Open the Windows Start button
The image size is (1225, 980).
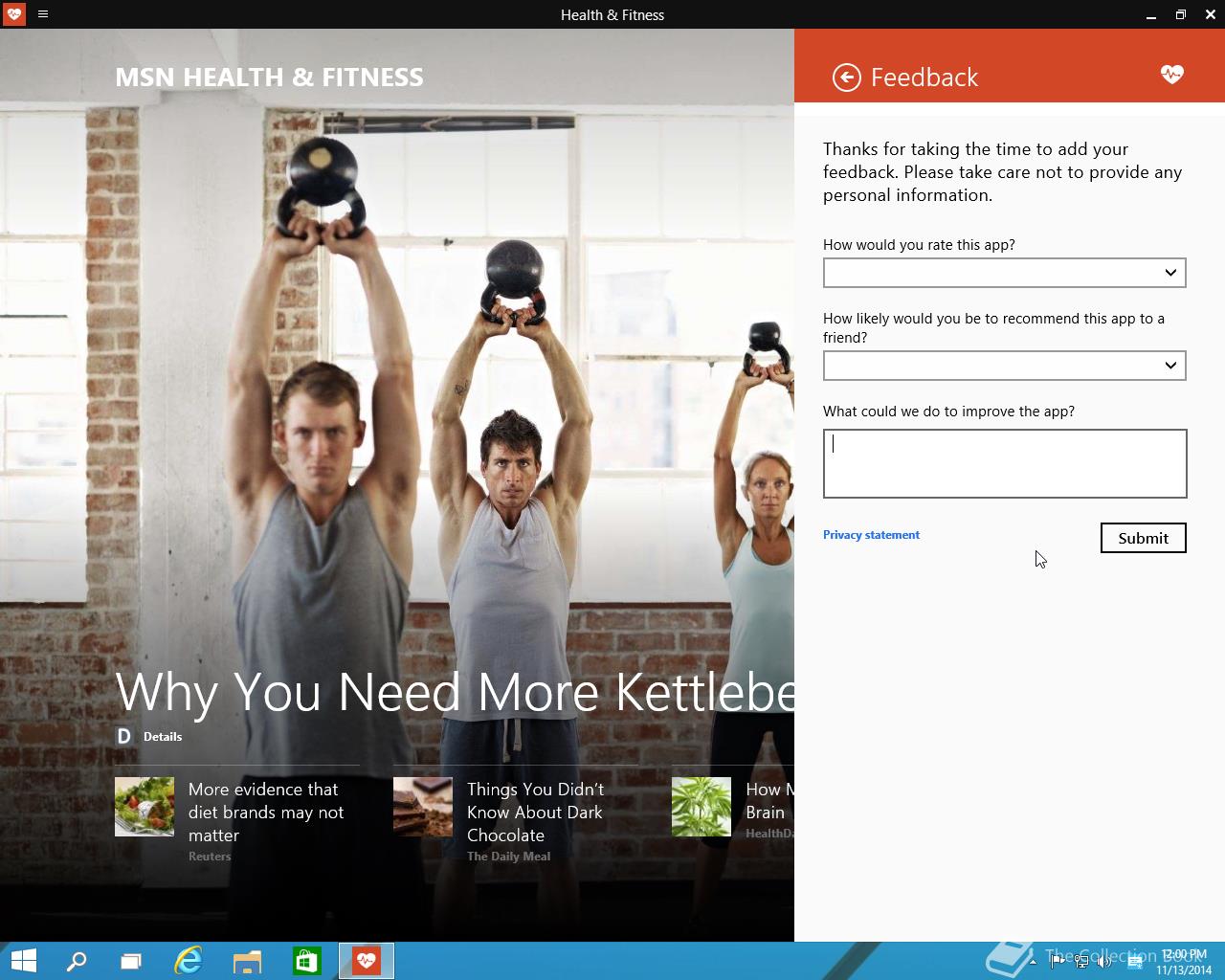pos(23,961)
